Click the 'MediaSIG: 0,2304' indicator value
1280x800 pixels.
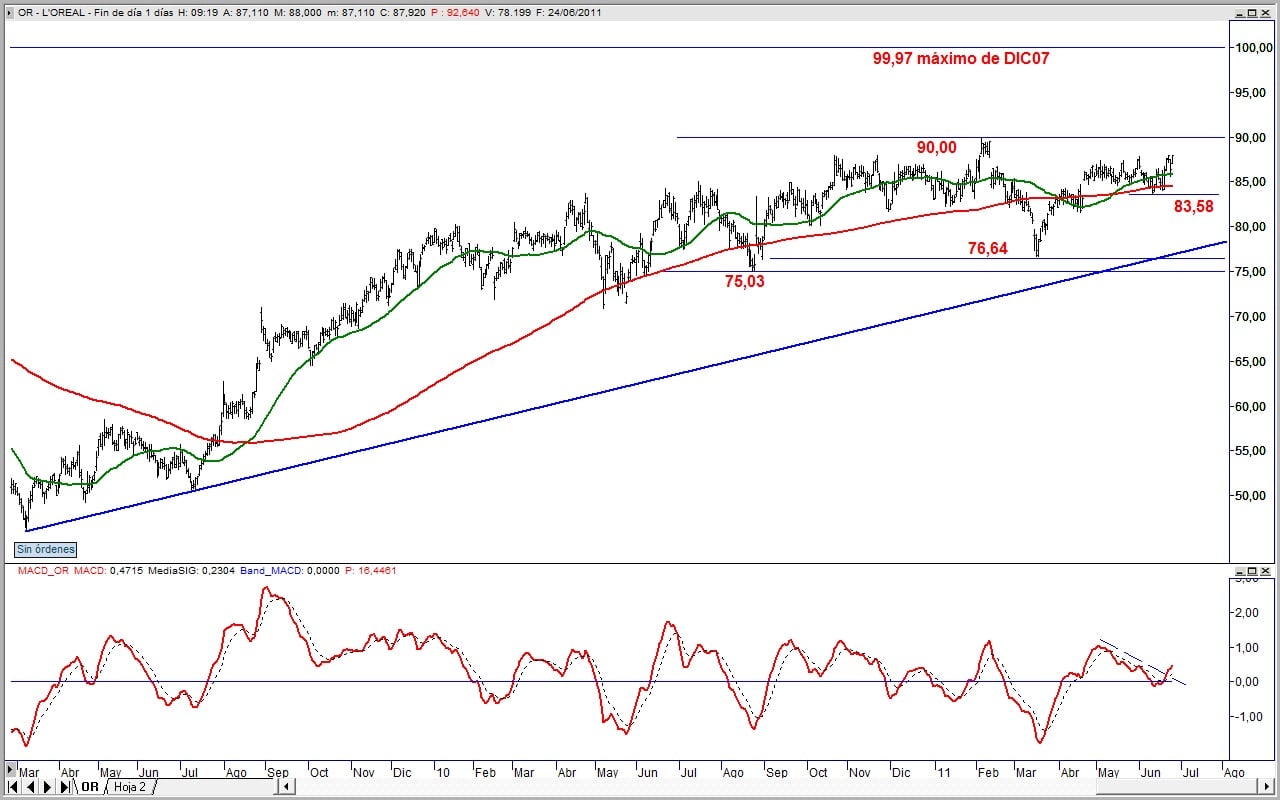[x=194, y=570]
